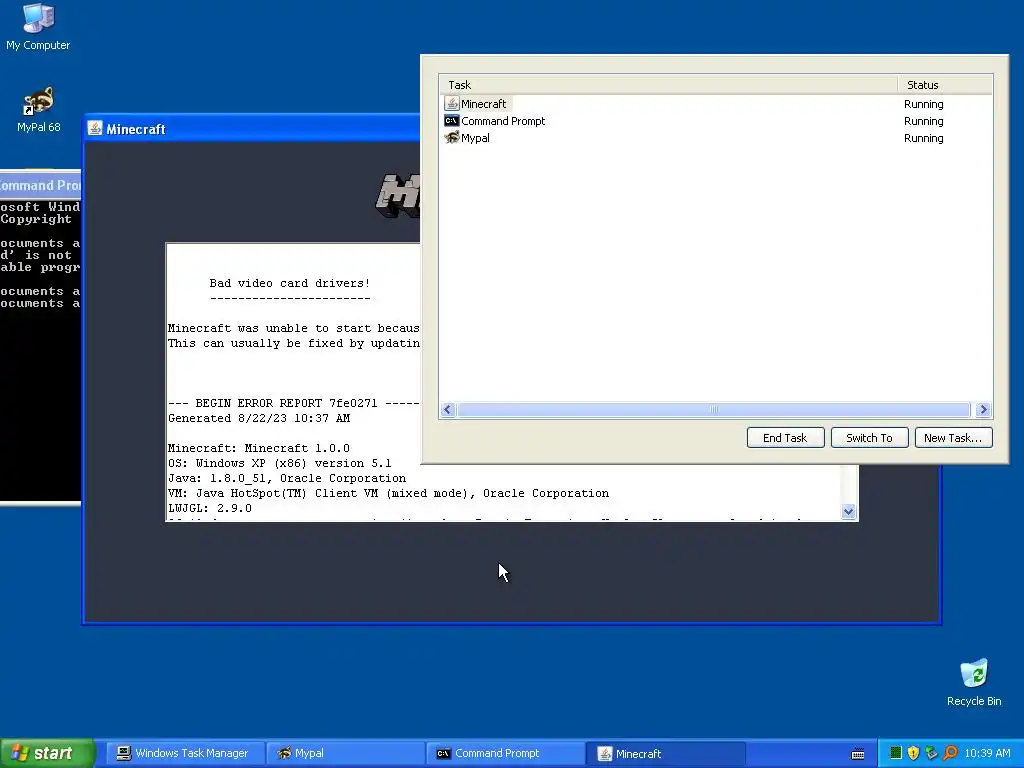The image size is (1024, 768).
Task: Switch to Command Prompt taskbar button
Action: (x=505, y=753)
